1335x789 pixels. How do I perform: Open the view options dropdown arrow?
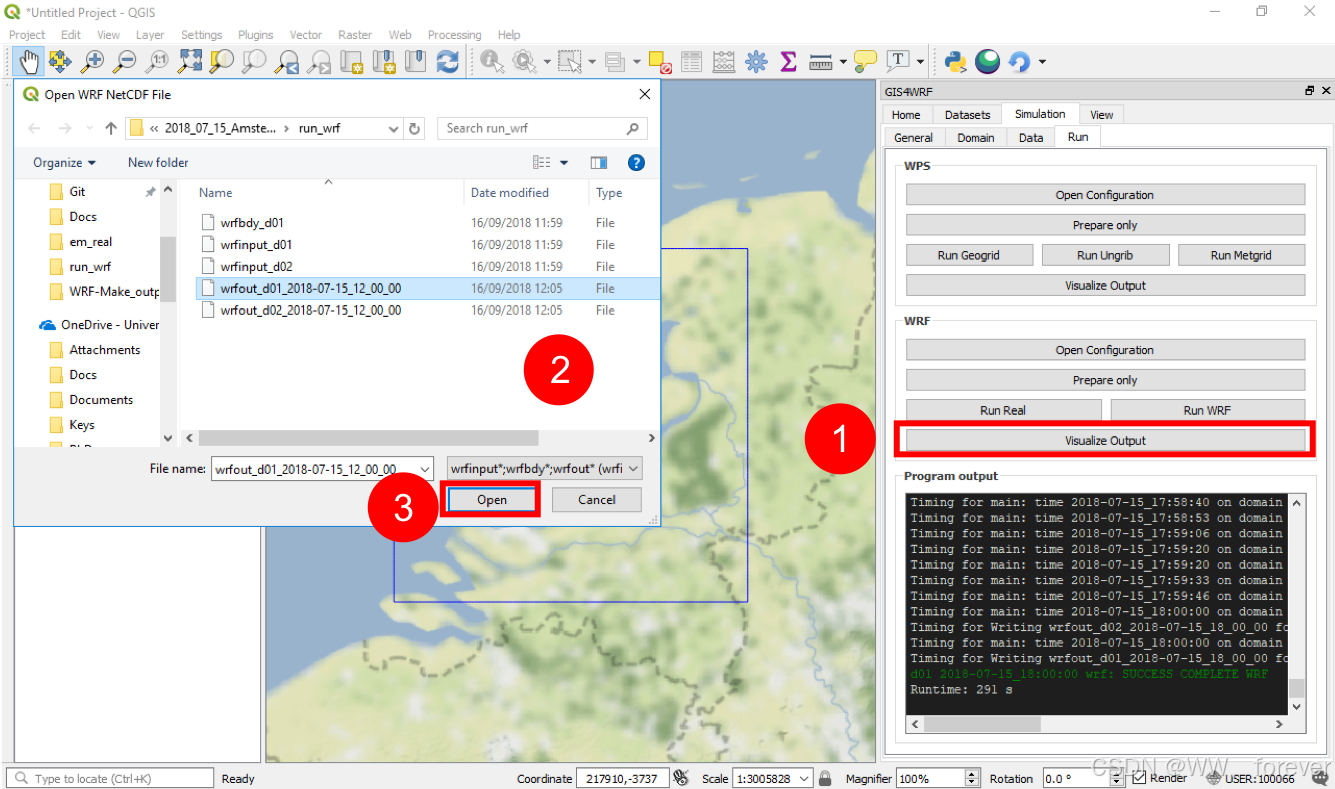(564, 162)
